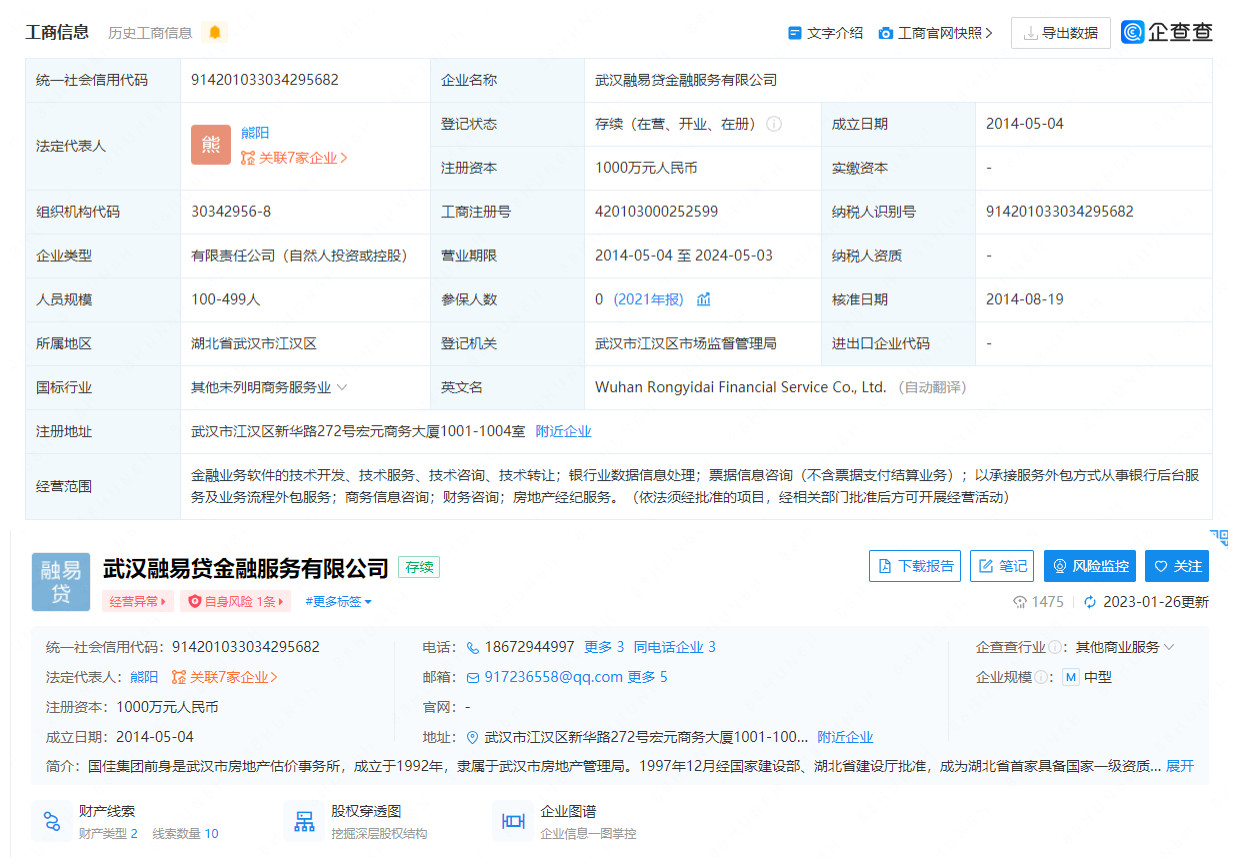Open 更多 5 emails link
This screenshot has width=1238, height=867.
(x=647, y=677)
